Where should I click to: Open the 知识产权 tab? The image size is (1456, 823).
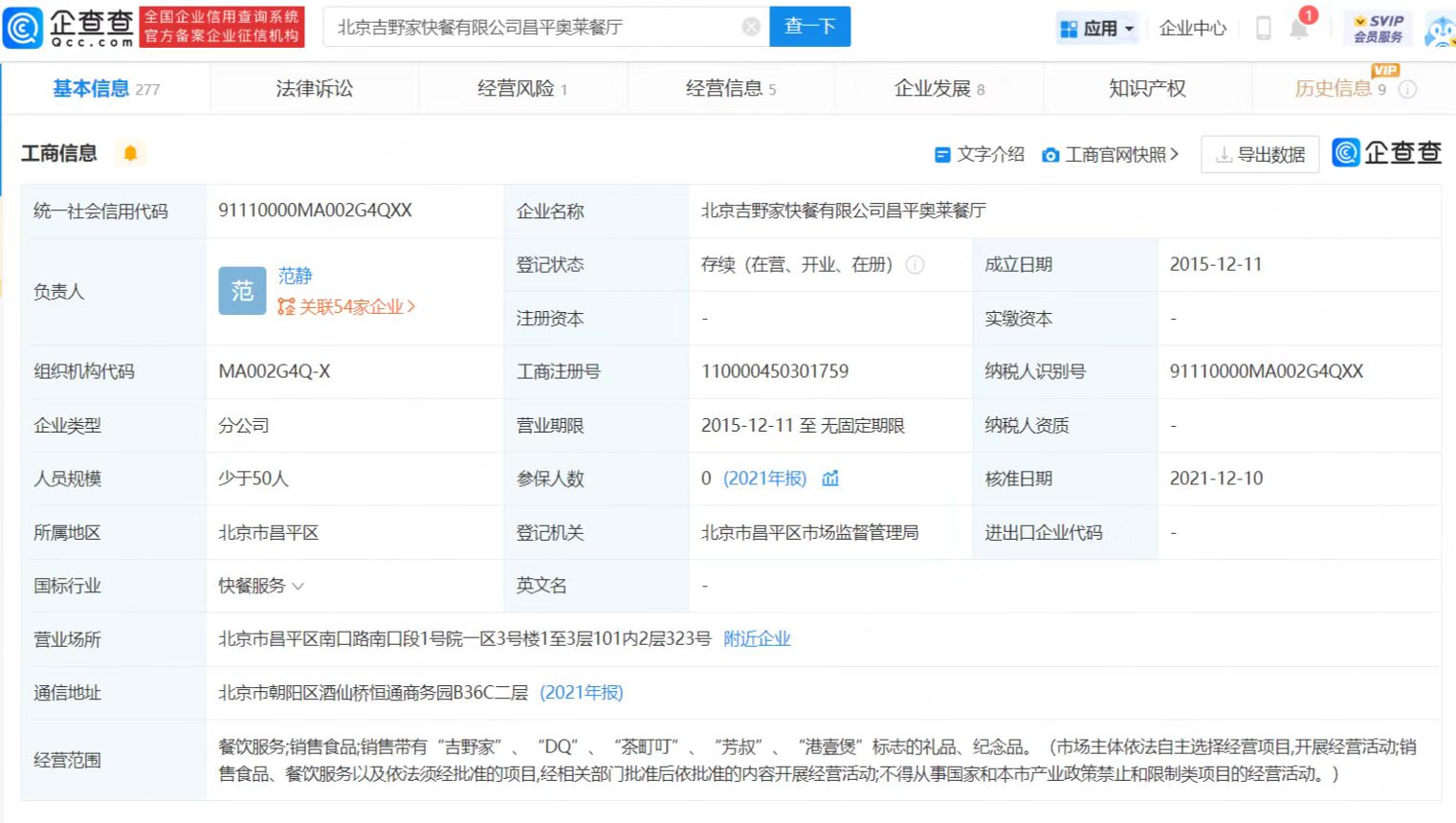pos(1146,89)
